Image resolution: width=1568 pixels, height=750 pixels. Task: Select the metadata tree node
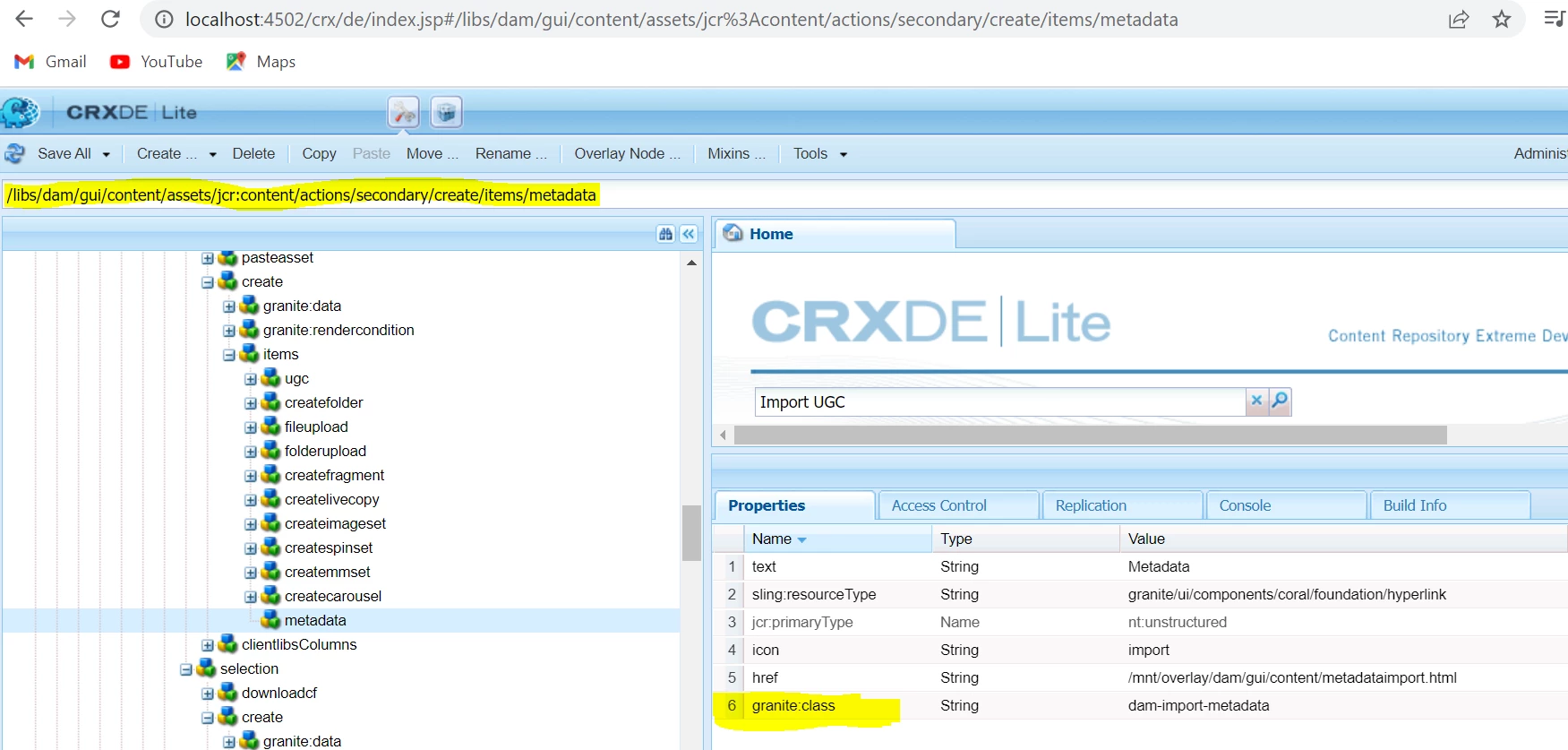pos(315,620)
